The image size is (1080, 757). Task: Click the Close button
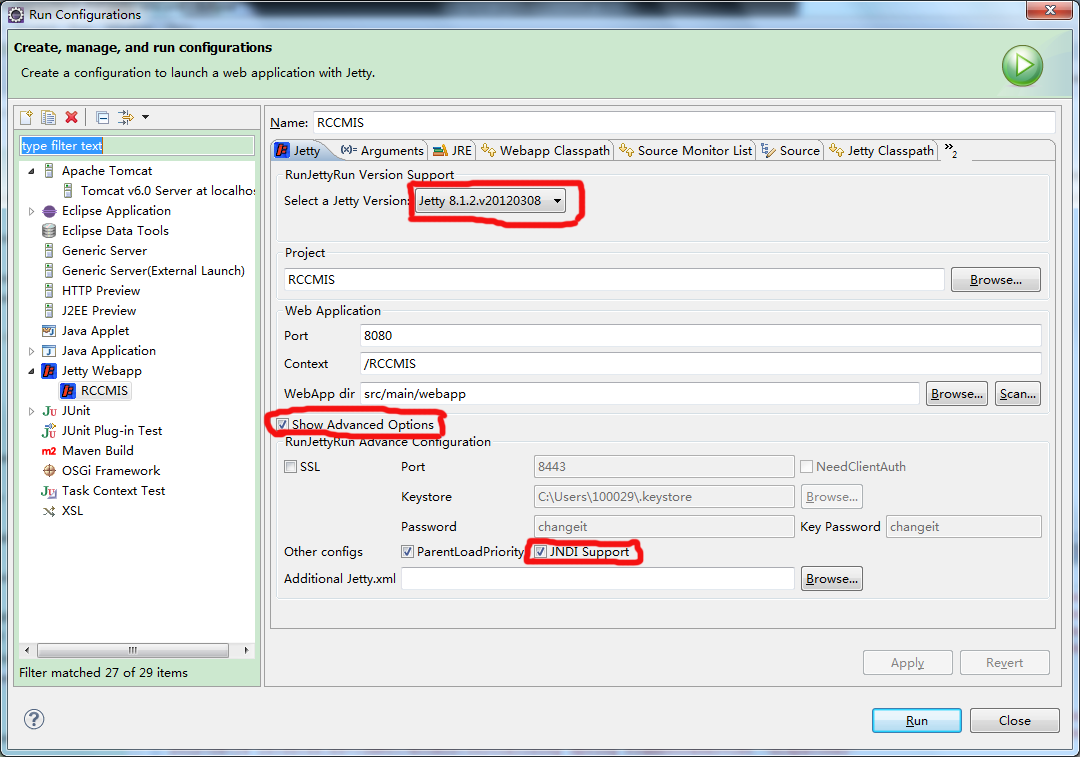[x=1015, y=720]
